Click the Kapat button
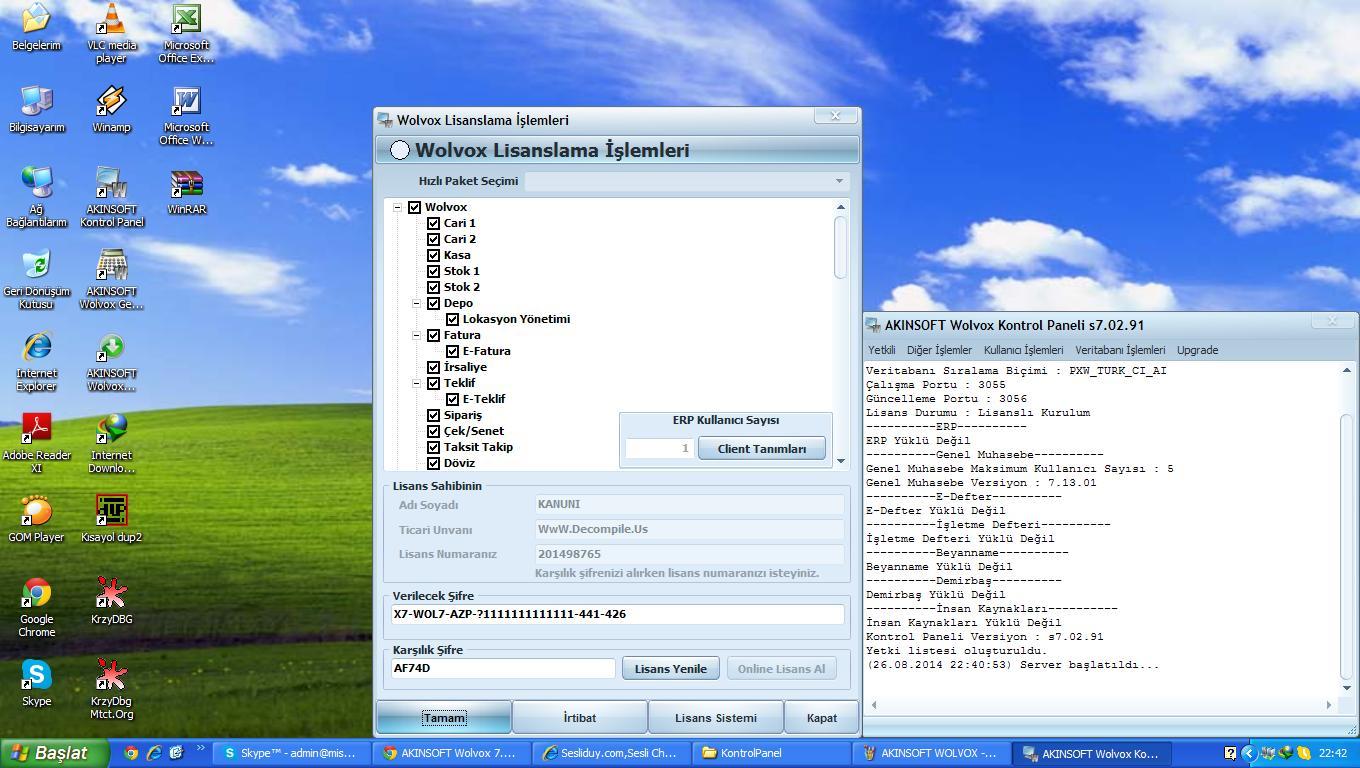Viewport: 1360px width, 768px height. tap(822, 717)
